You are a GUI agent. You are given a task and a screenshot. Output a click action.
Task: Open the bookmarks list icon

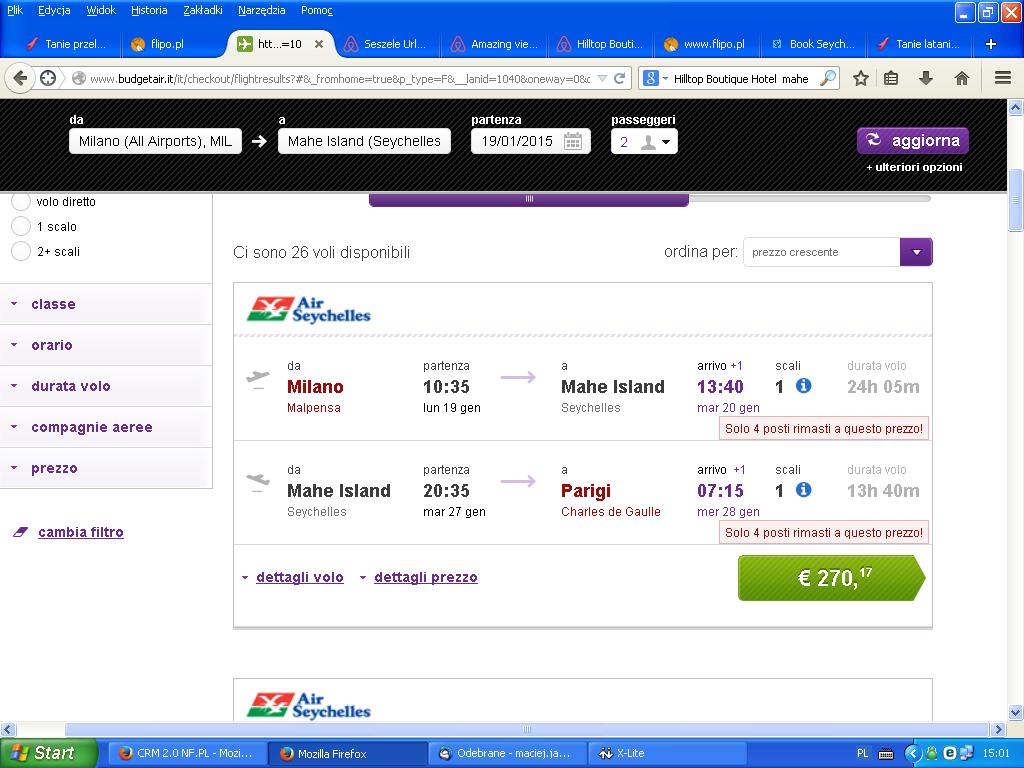tap(891, 78)
